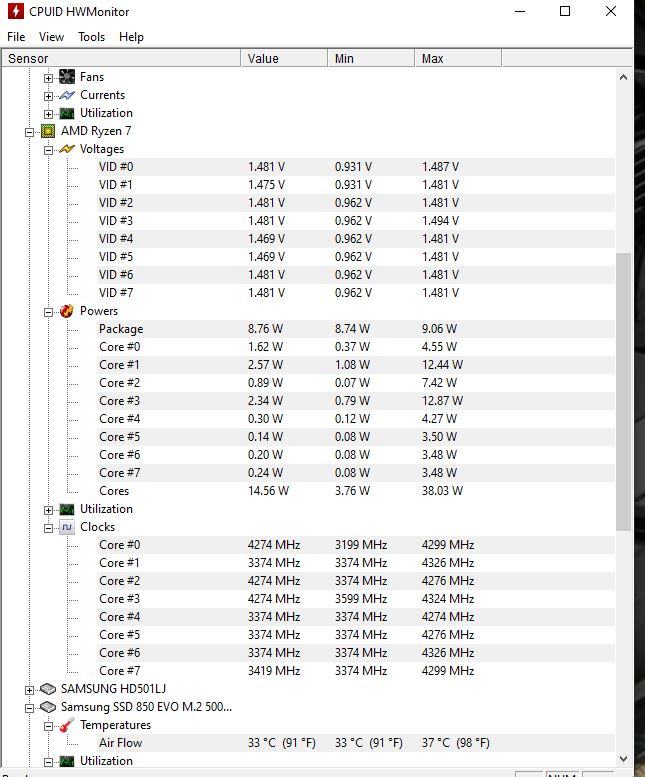The height and width of the screenshot is (777, 645).
Task: Open the Tools menu
Action: (91, 37)
